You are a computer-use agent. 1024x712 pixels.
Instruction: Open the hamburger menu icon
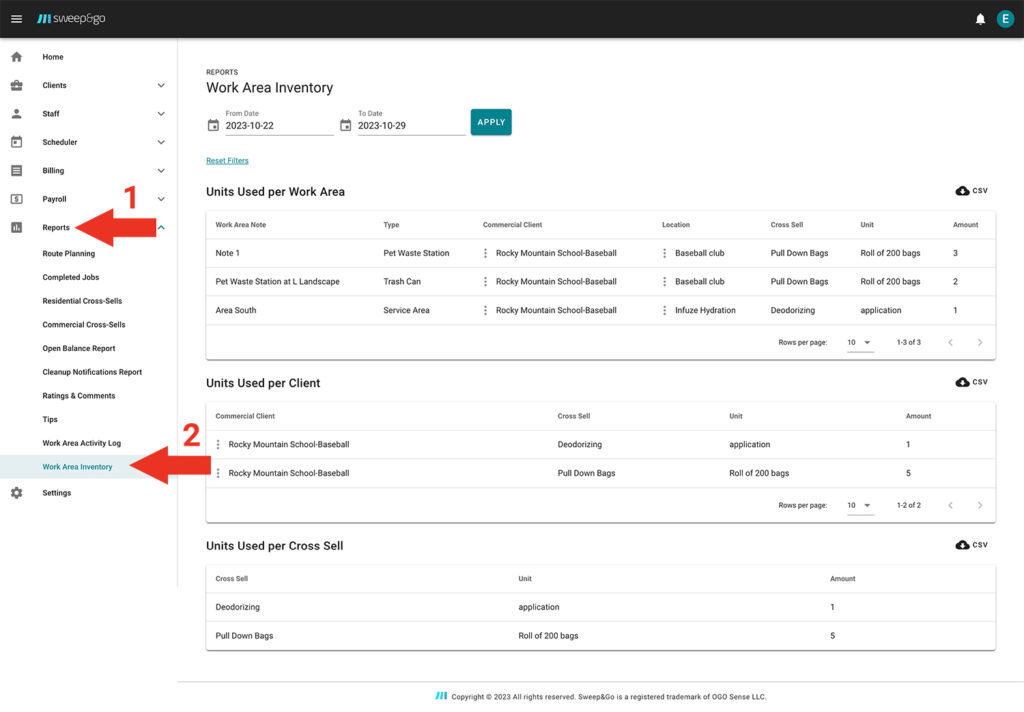16,19
